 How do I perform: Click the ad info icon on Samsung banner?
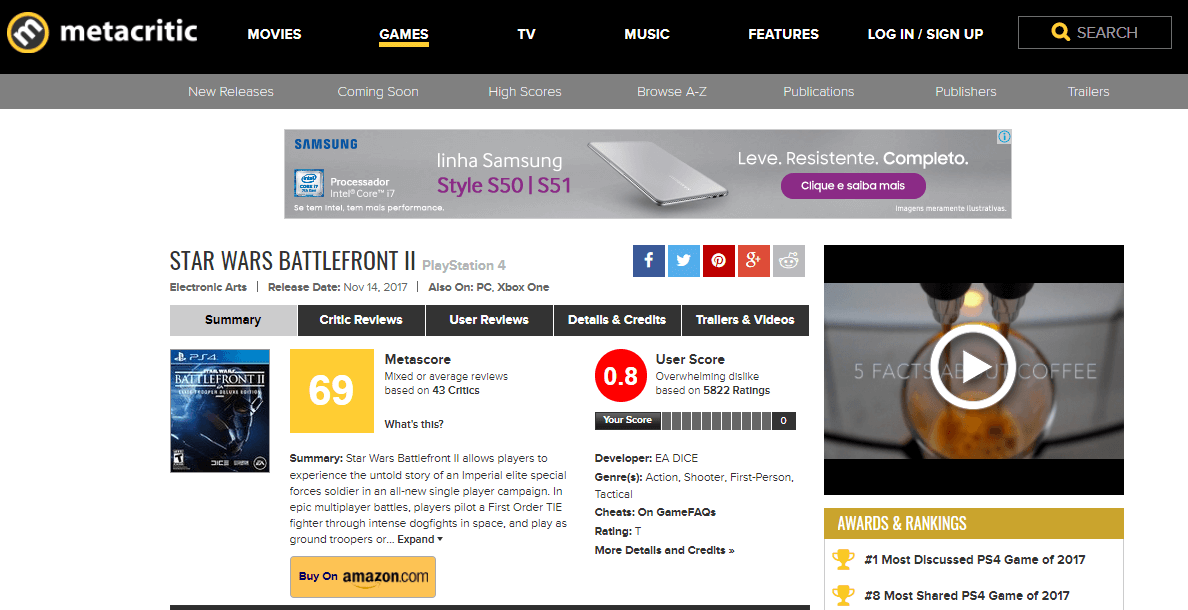[1004, 137]
